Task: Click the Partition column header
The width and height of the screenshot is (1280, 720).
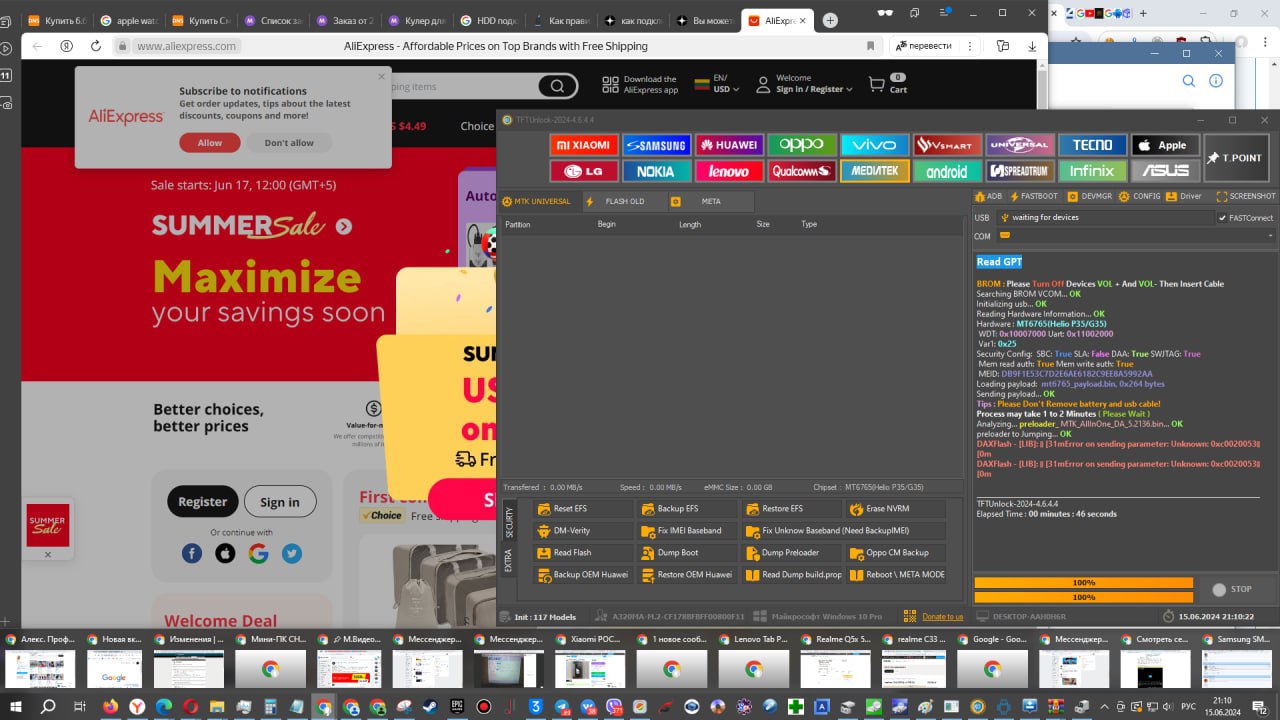Action: click(x=518, y=224)
